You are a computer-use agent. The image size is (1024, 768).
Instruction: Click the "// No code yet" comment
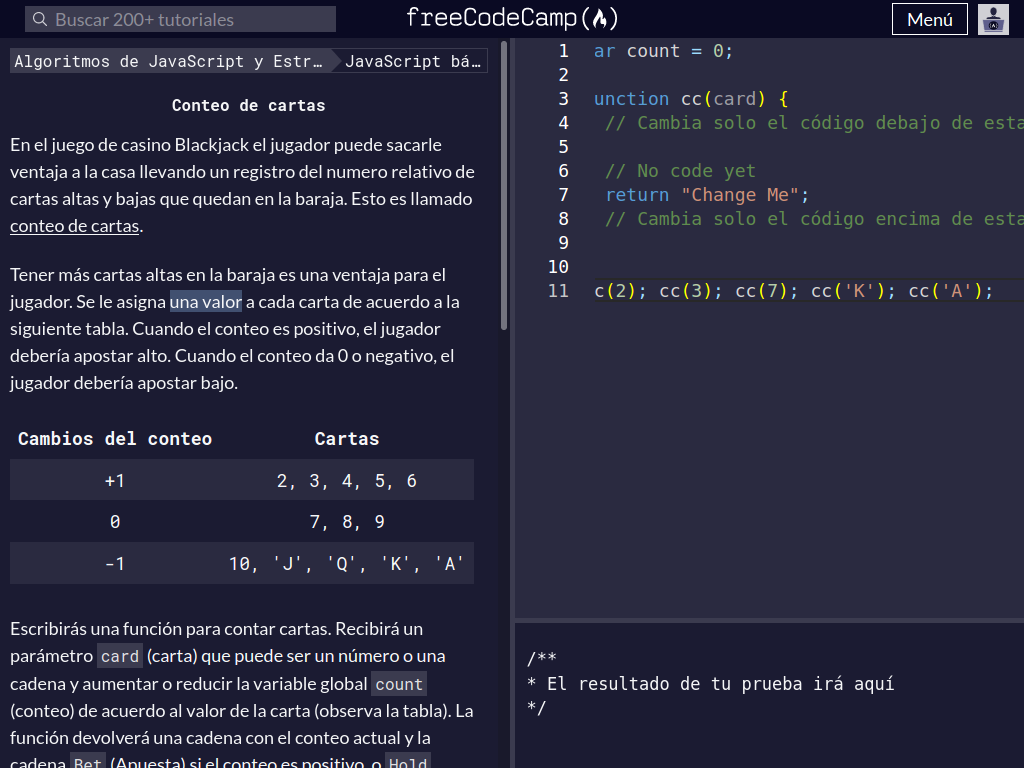[x=678, y=171]
